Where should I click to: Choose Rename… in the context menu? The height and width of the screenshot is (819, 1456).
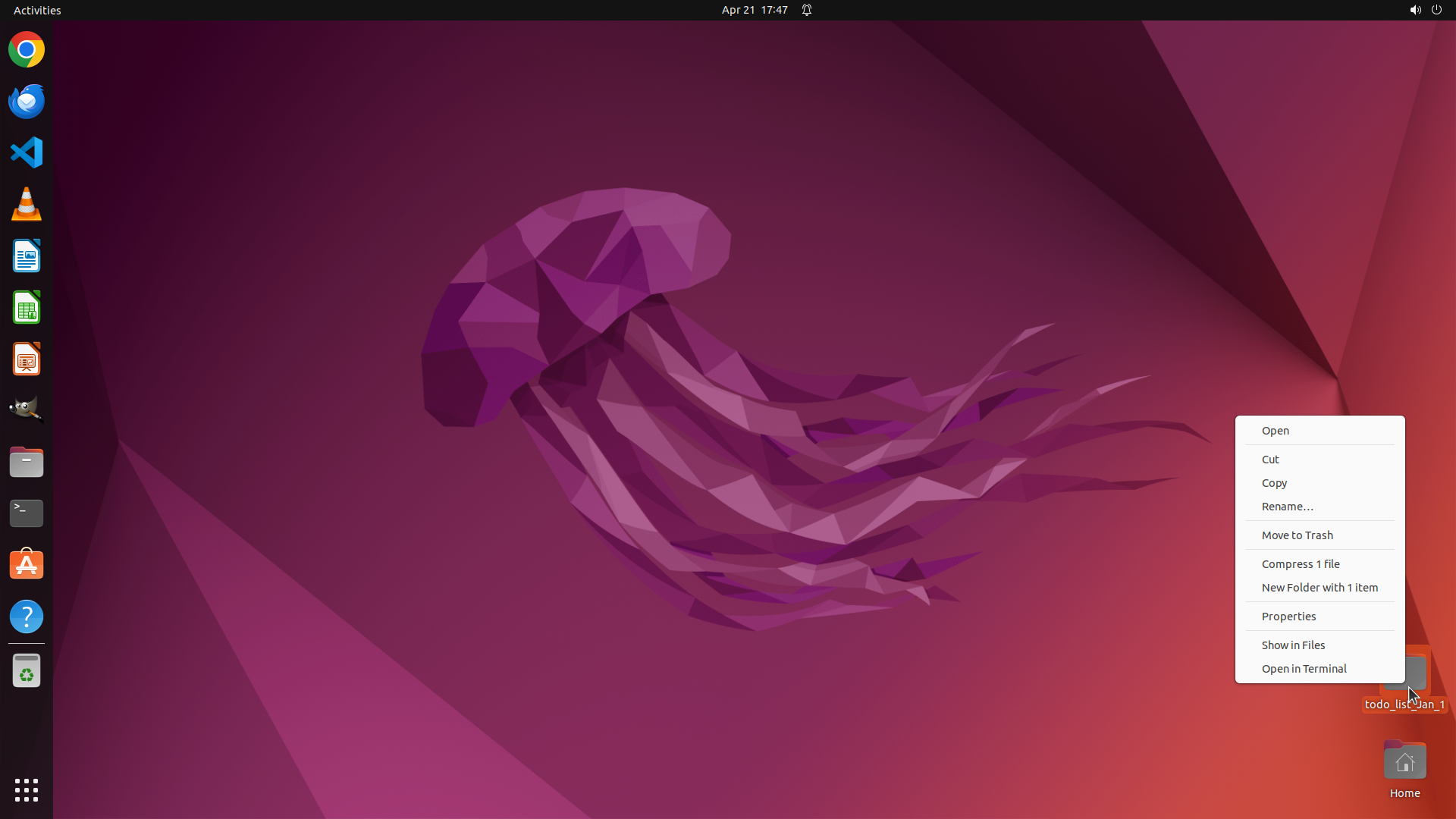click(1287, 507)
